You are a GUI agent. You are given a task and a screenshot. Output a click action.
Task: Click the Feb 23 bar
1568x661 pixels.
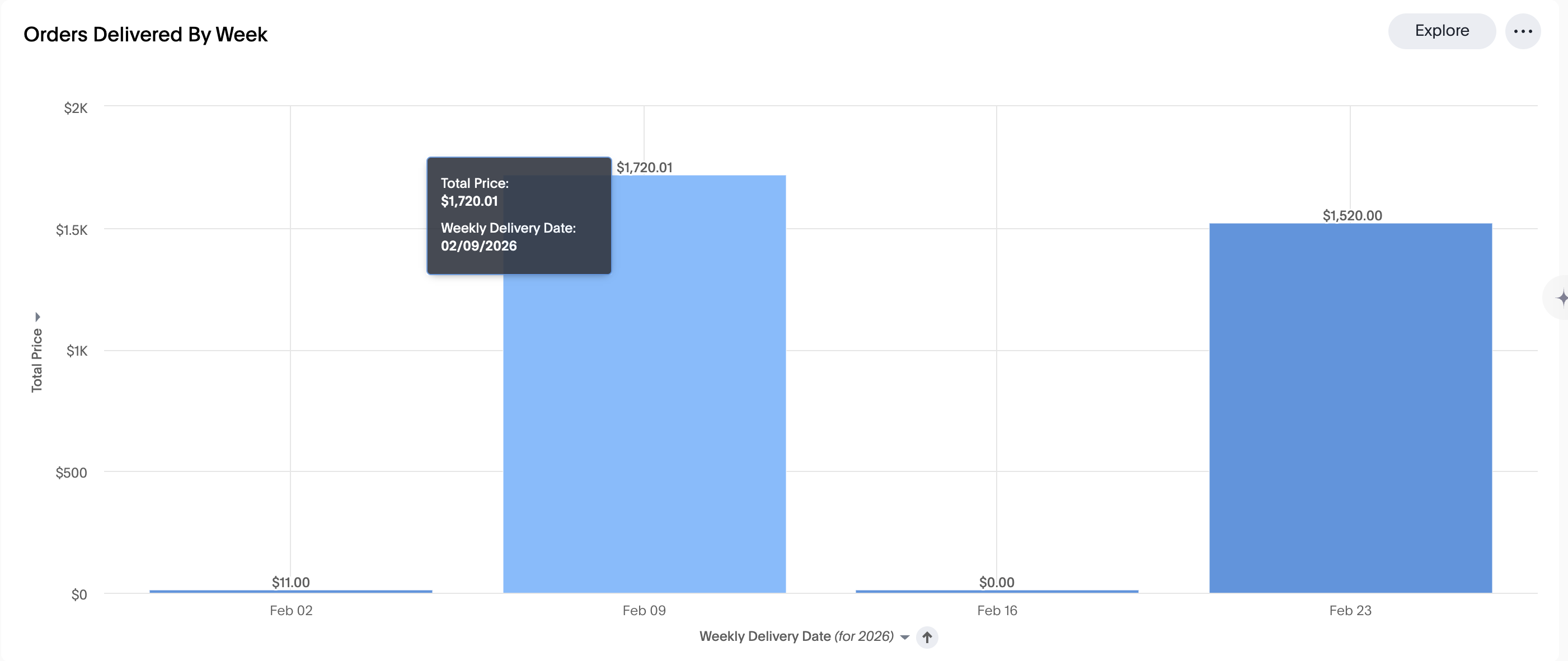pos(1350,408)
